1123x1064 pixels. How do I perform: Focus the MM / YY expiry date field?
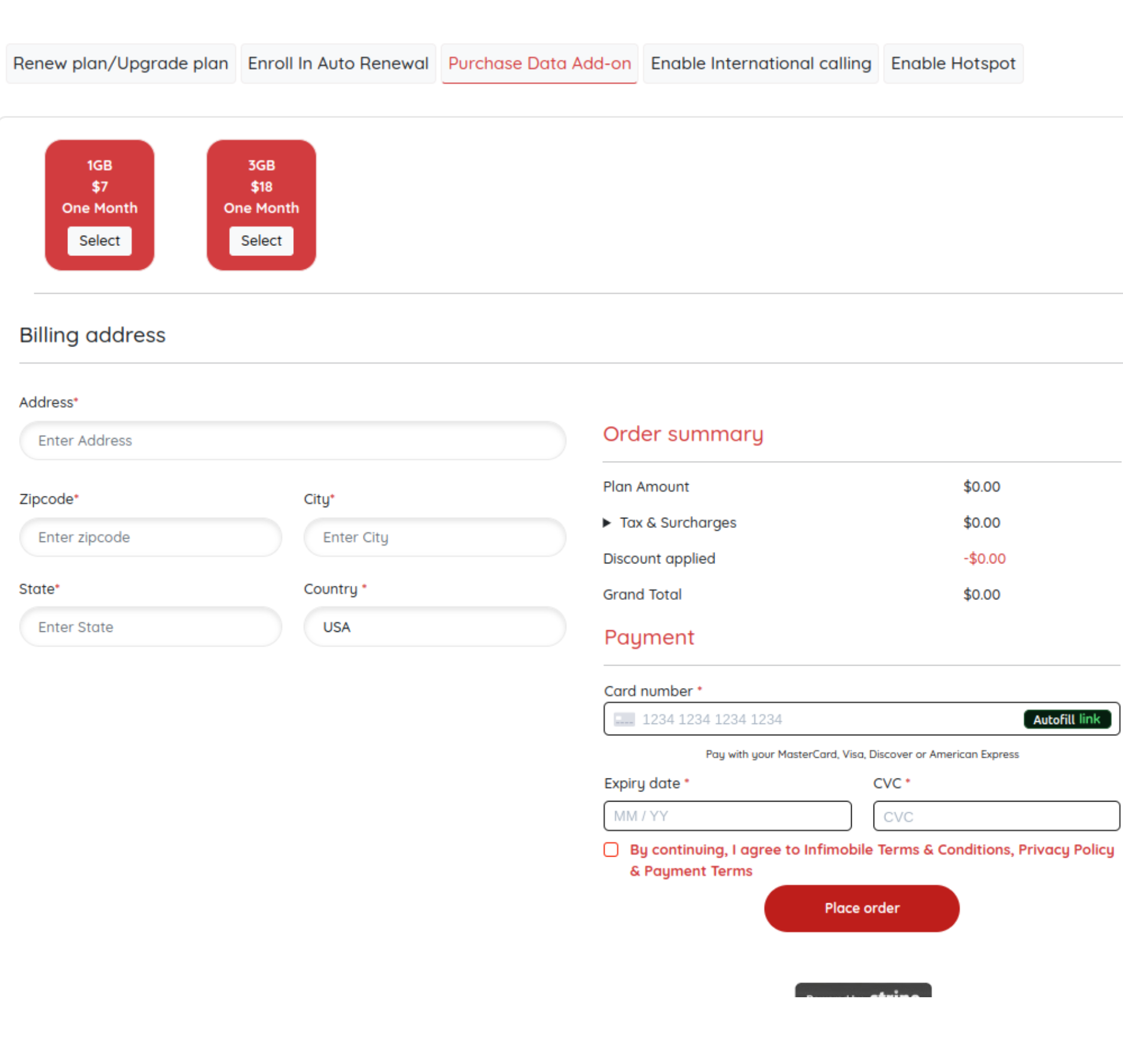click(727, 816)
